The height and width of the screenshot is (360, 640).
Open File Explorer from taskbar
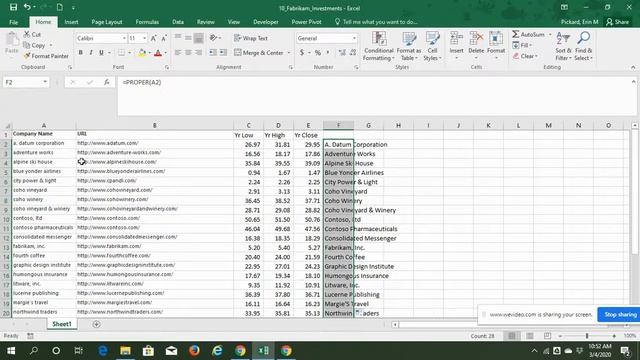point(125,351)
